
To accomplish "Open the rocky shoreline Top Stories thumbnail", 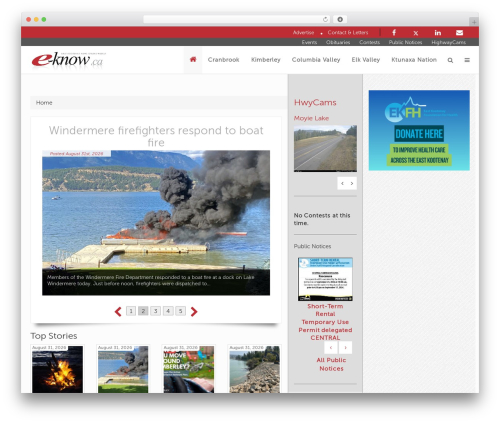I will click(x=254, y=369).
